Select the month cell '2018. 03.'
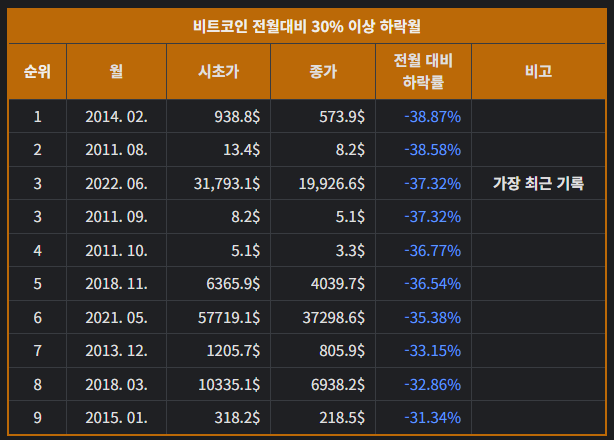The width and height of the screenshot is (614, 440). 116,384
